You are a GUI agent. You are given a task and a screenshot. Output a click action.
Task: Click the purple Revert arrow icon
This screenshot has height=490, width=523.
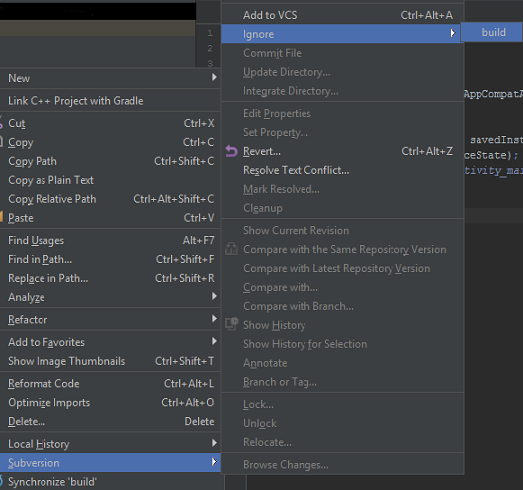click(x=231, y=151)
